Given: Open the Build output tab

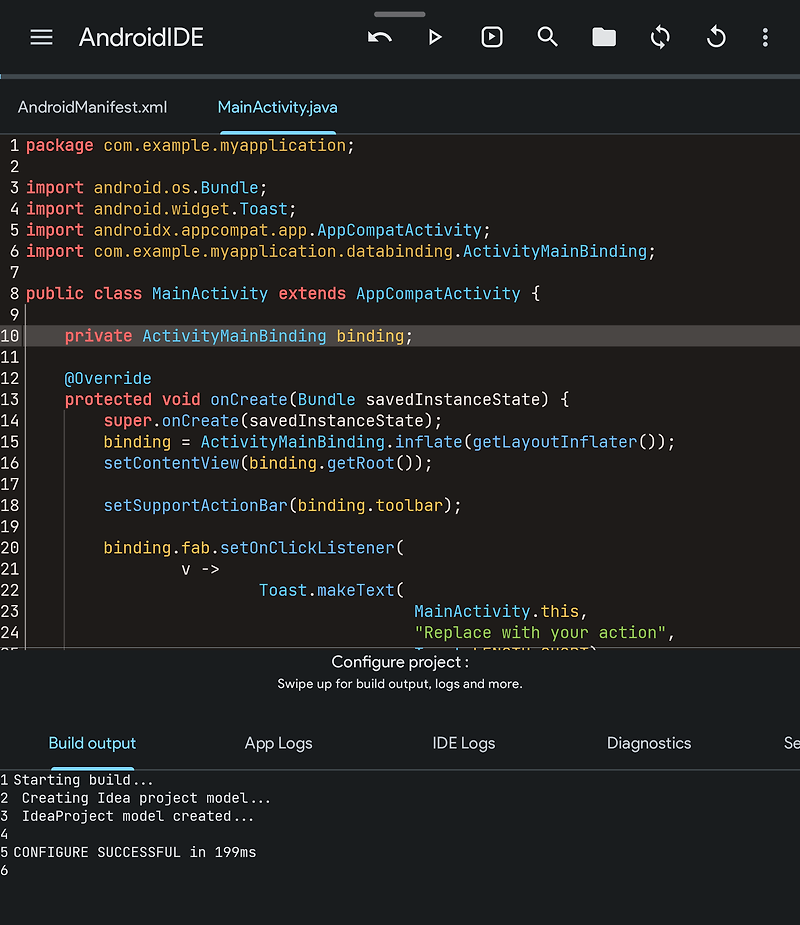Looking at the screenshot, I should click(92, 743).
